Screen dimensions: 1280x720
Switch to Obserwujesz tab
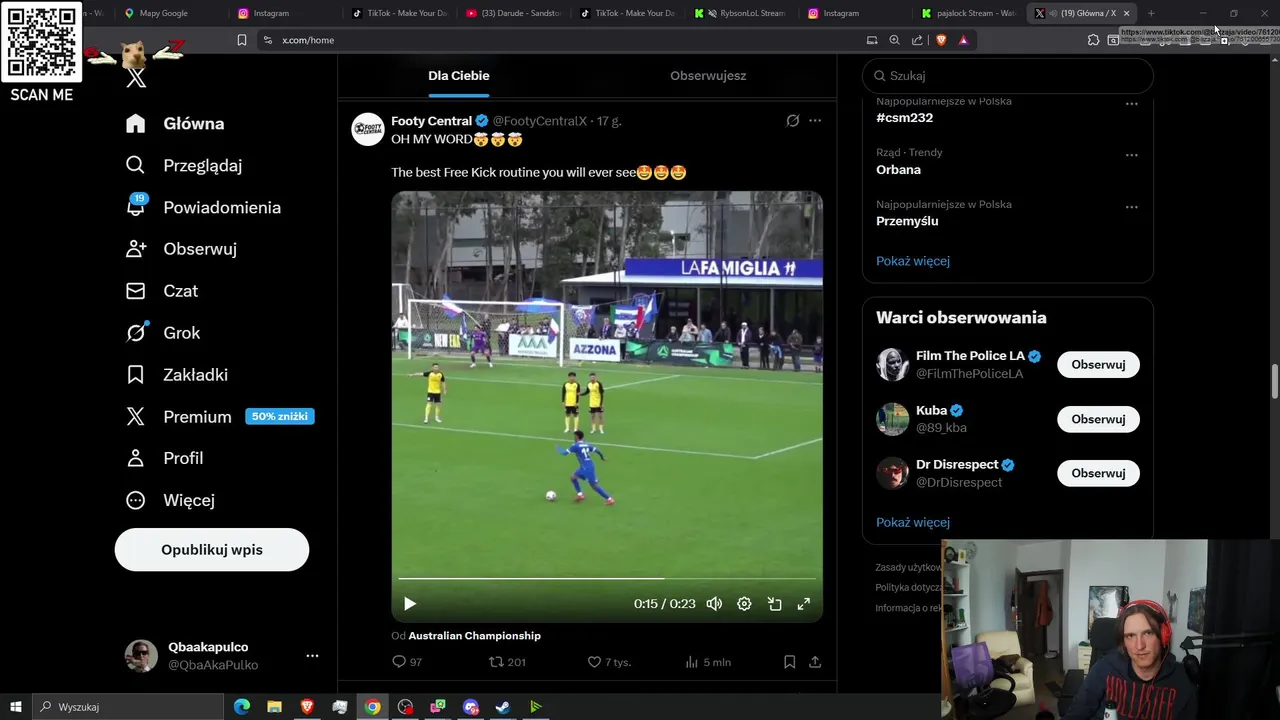pos(708,76)
